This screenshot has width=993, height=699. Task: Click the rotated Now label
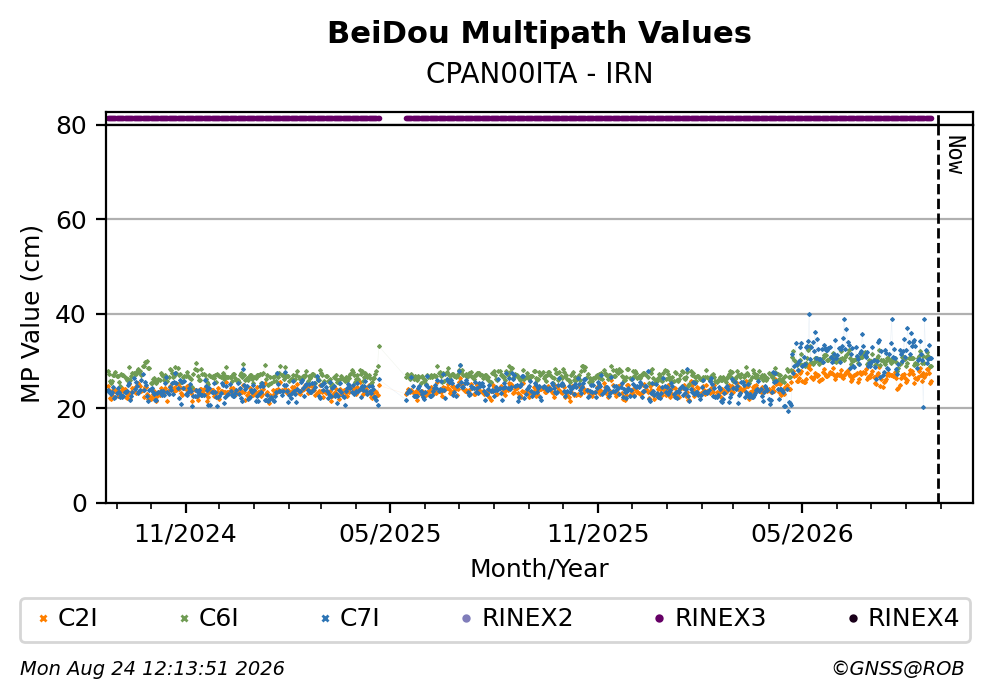coord(956,155)
